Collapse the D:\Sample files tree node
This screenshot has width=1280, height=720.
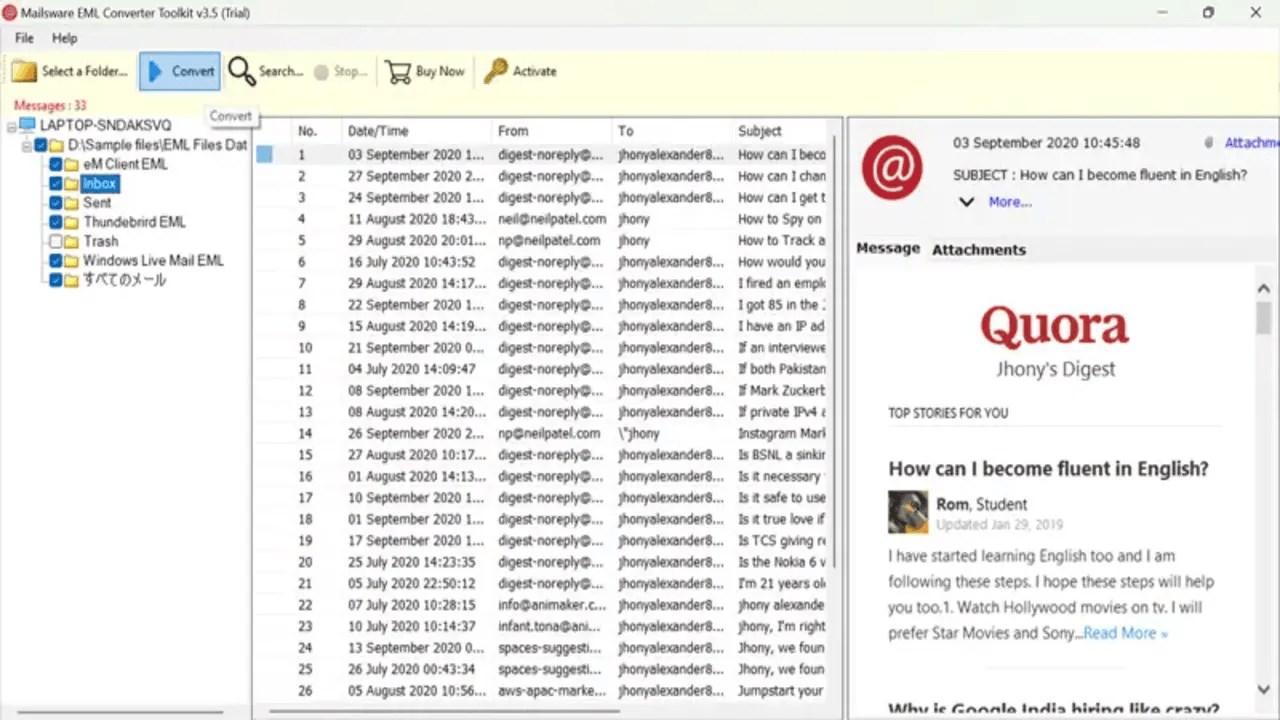(26, 145)
